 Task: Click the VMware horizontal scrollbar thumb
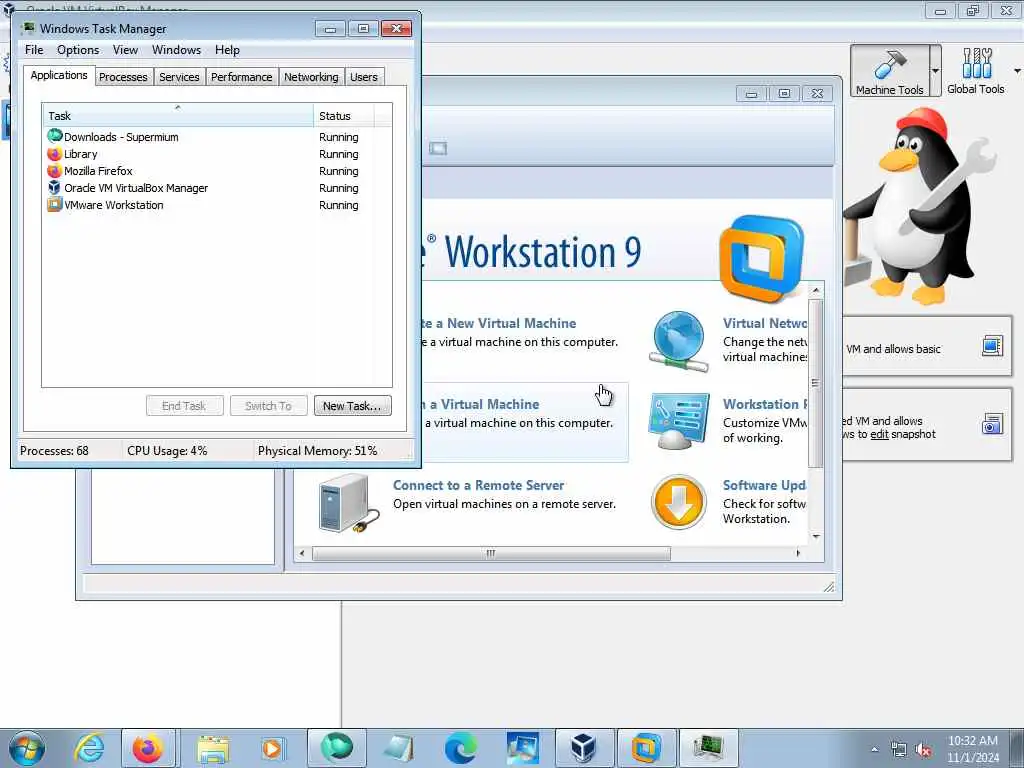point(491,553)
